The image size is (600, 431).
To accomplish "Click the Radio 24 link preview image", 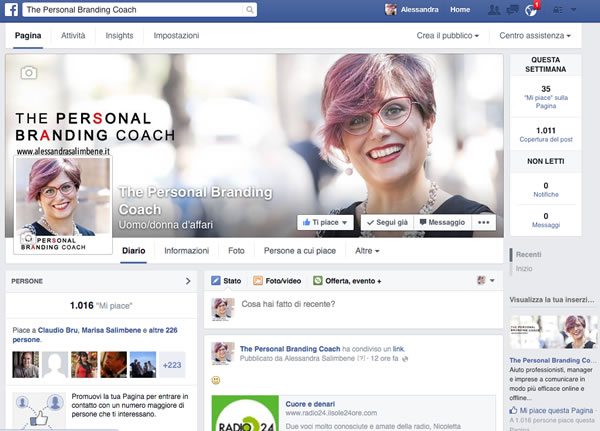I will click(x=245, y=413).
